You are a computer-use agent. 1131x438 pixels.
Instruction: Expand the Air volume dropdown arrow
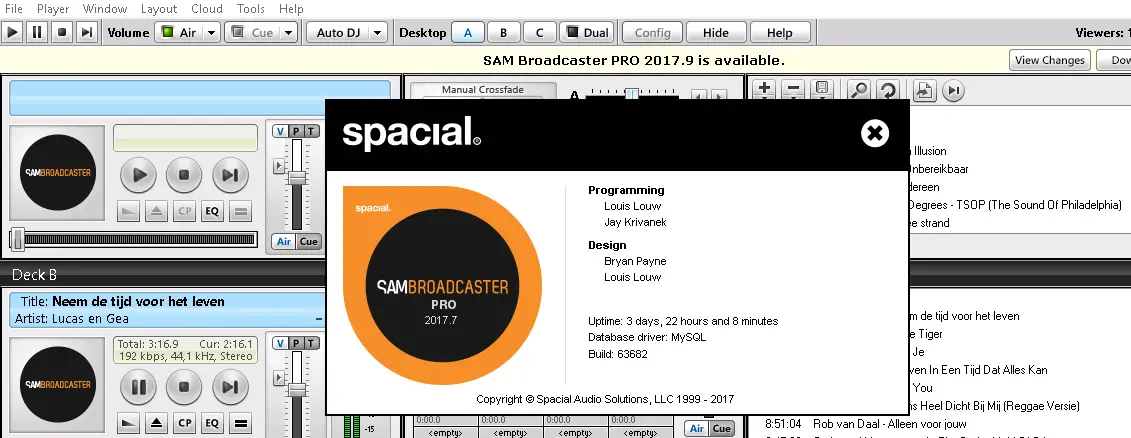click(212, 32)
